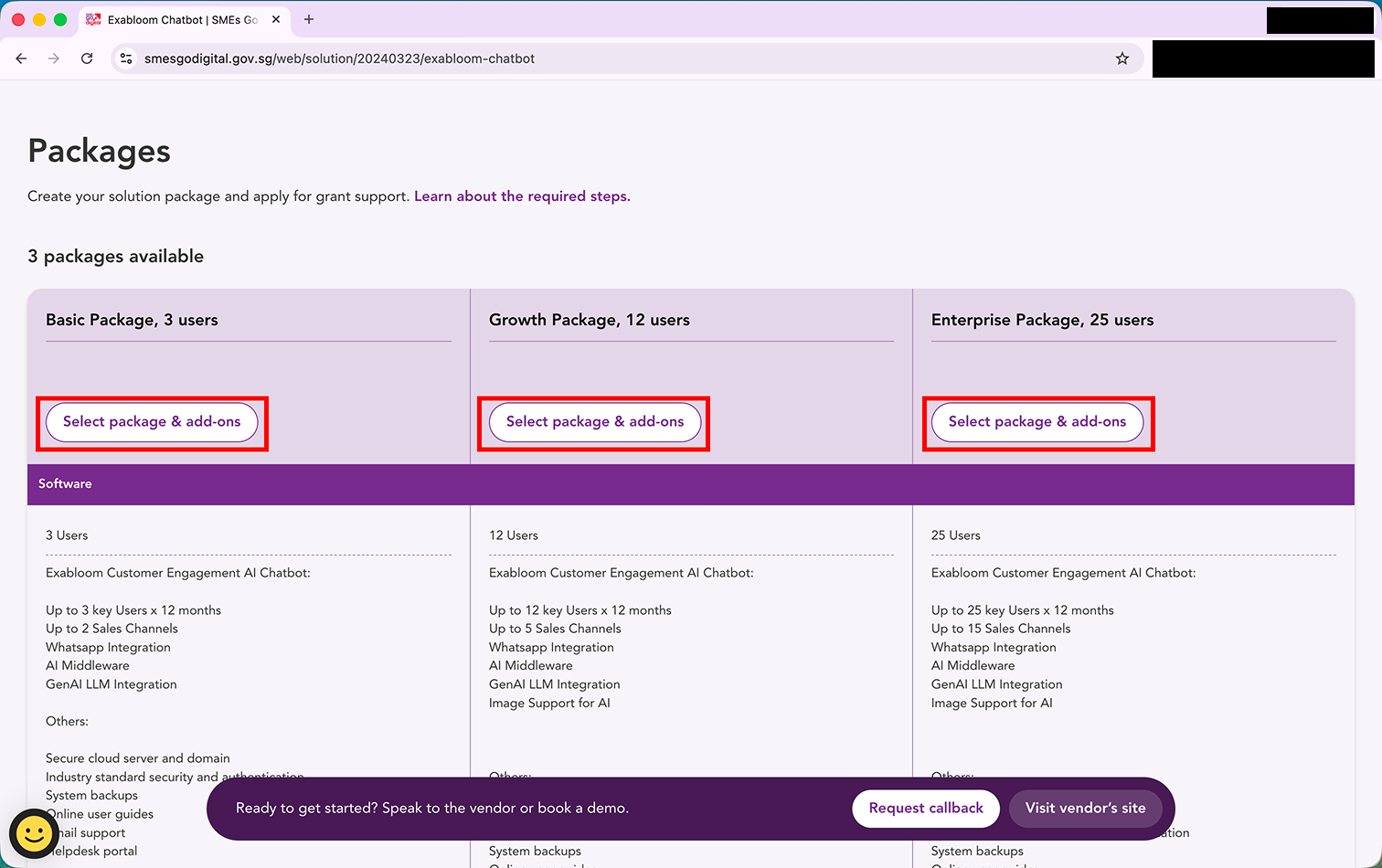Reload the page with refresh icon
Image resolution: width=1382 pixels, height=868 pixels.
coord(87,58)
